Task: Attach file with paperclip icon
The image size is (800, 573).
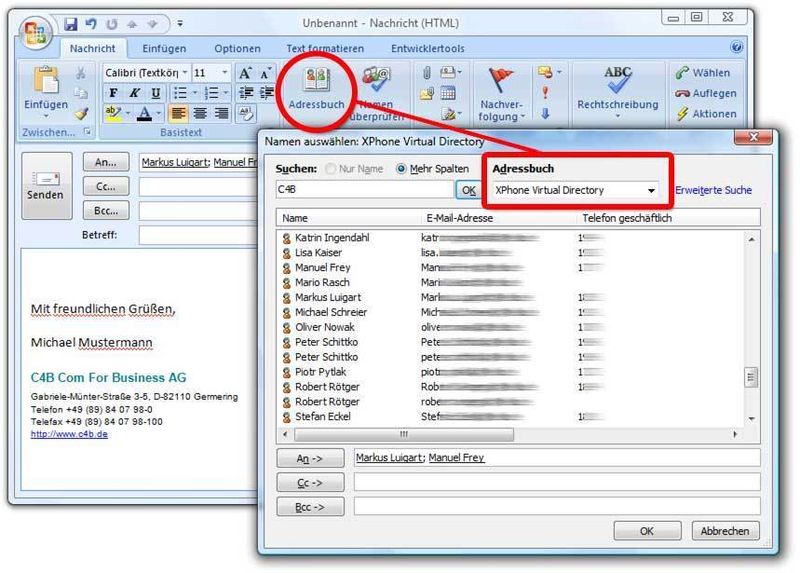Action: (x=427, y=73)
